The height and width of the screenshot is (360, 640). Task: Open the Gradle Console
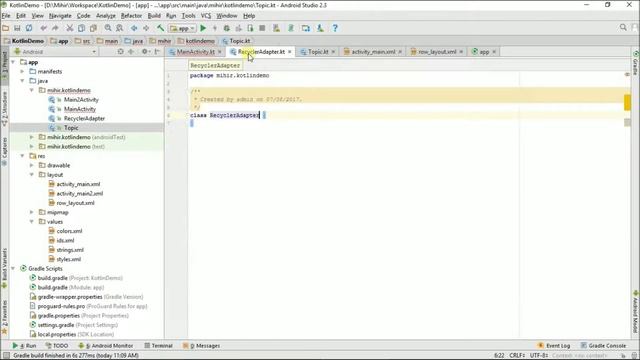pyautogui.click(x=603, y=346)
